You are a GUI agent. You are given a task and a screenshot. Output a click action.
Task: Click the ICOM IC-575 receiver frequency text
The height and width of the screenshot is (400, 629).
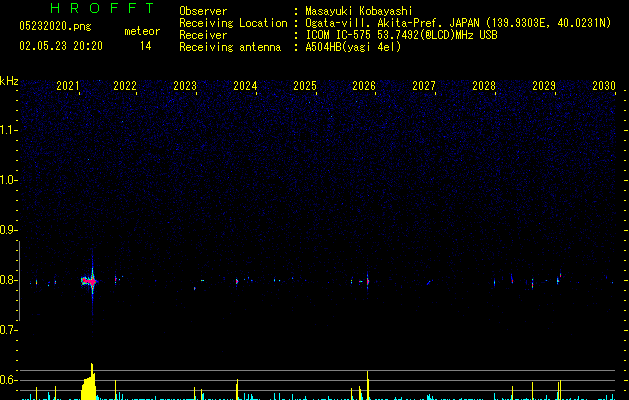[402, 35]
